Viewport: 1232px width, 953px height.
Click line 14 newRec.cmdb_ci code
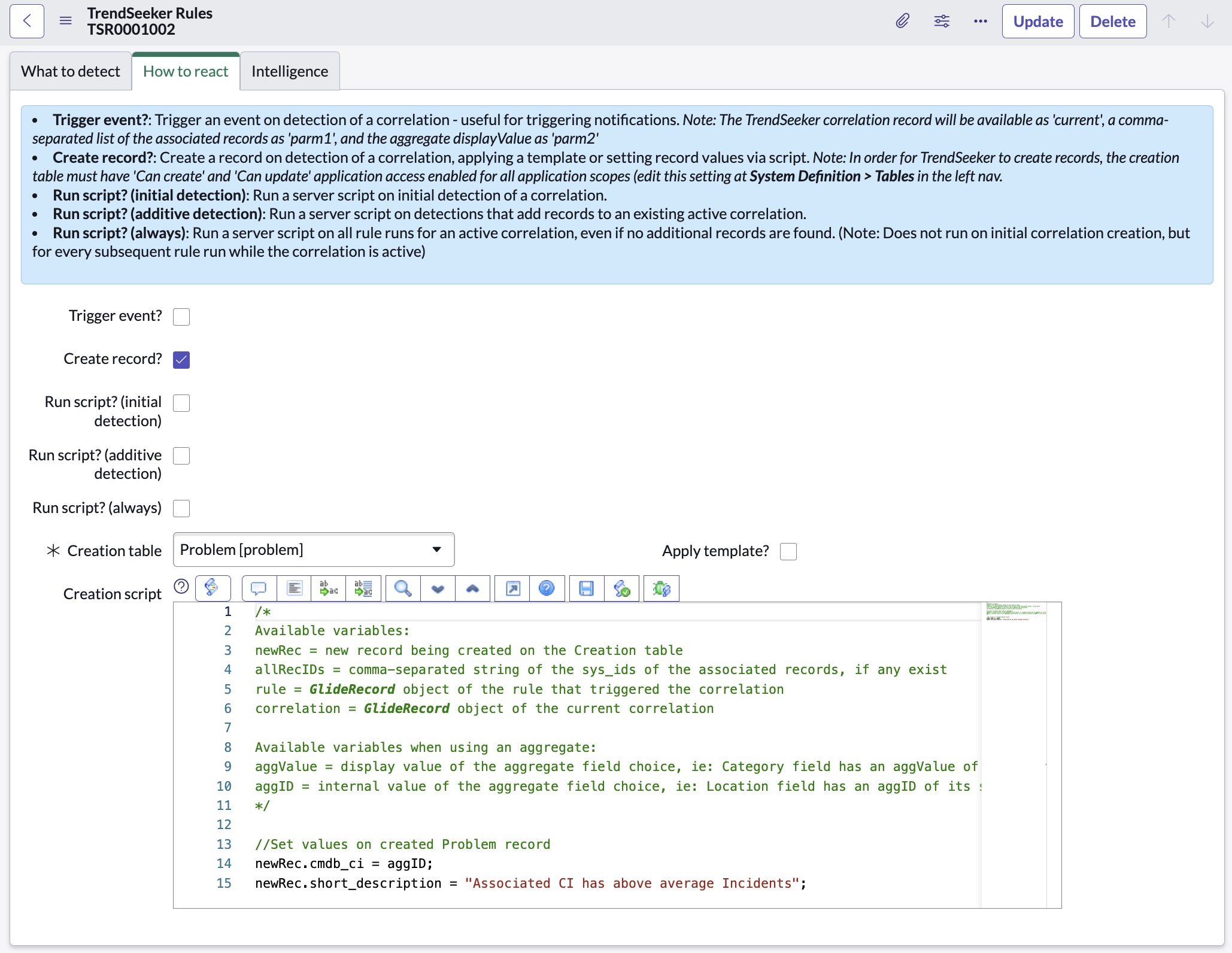[344, 863]
